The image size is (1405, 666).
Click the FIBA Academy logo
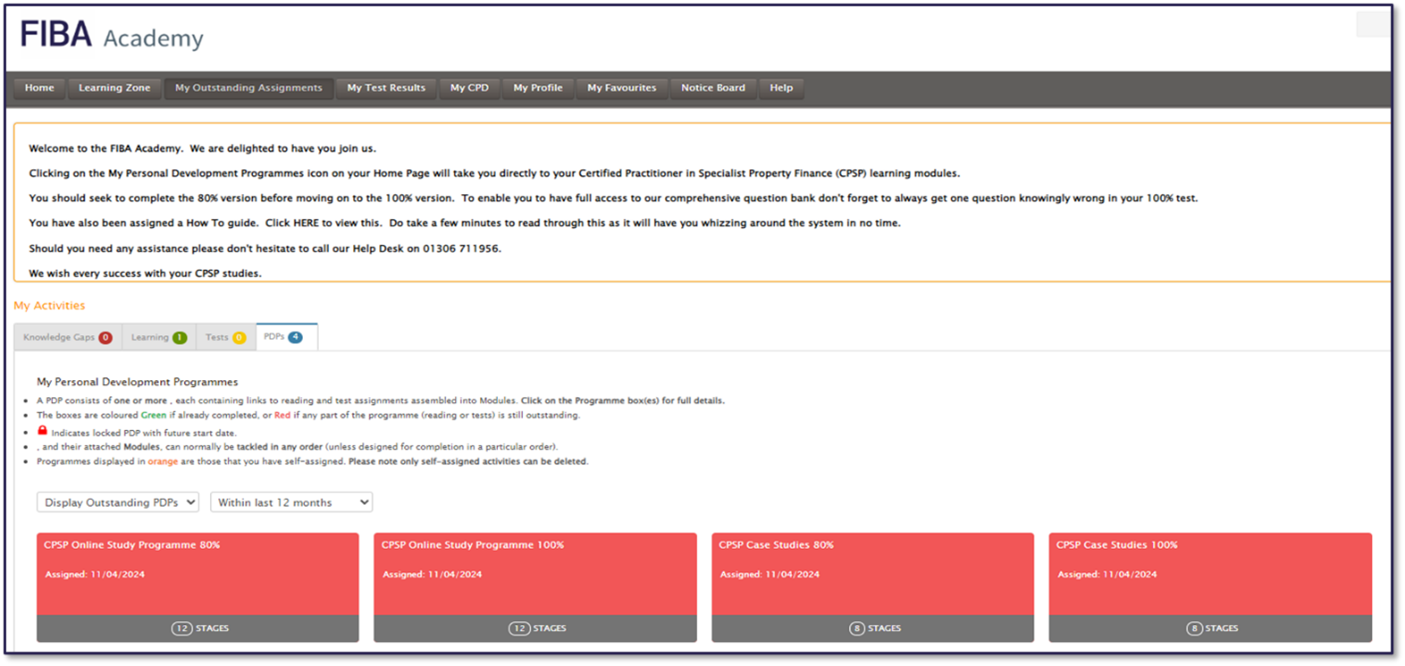(x=112, y=36)
